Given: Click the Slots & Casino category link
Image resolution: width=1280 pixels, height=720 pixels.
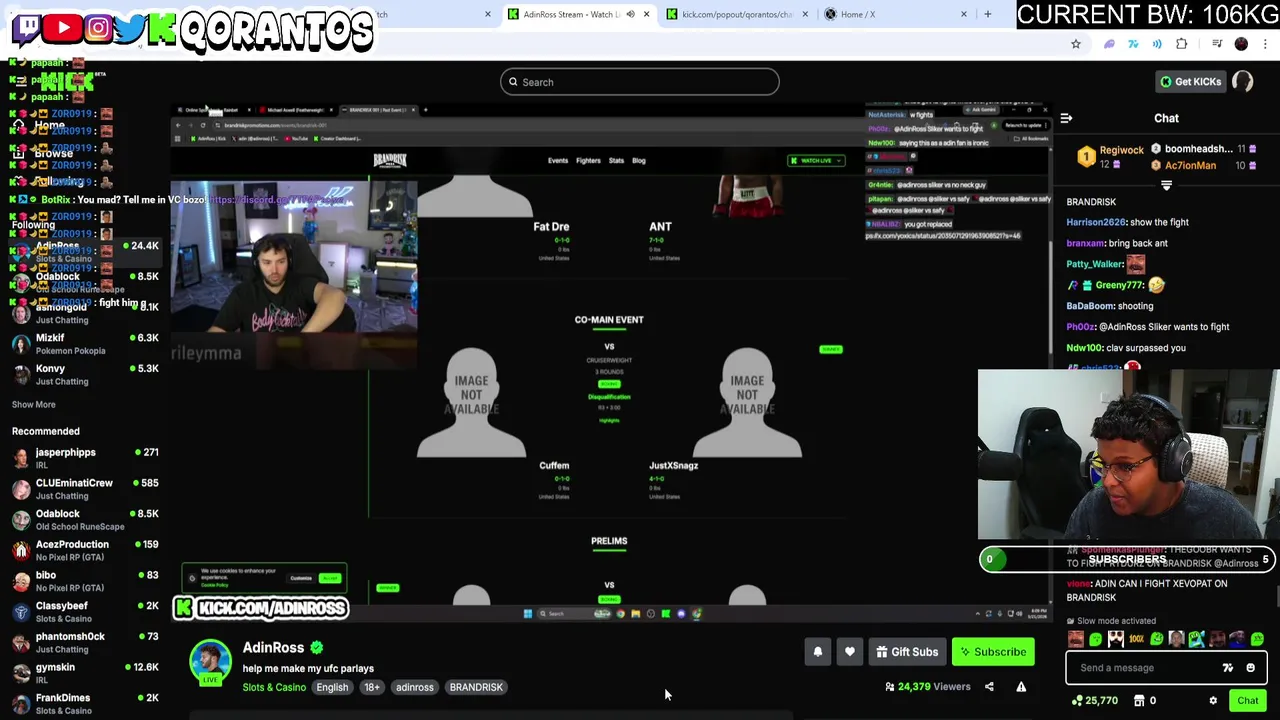Looking at the screenshot, I should pos(274,687).
